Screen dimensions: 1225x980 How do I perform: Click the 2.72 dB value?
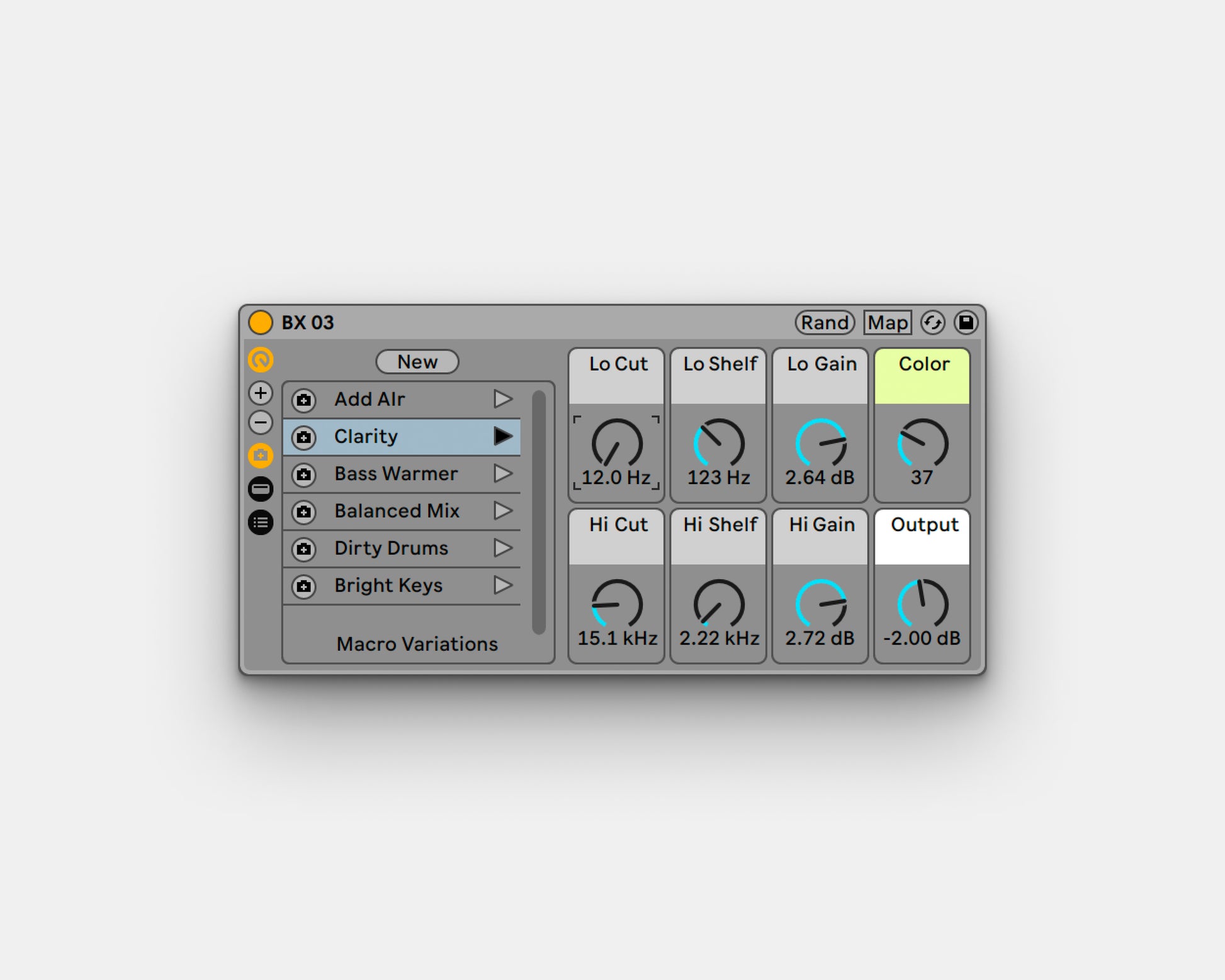[x=820, y=638]
